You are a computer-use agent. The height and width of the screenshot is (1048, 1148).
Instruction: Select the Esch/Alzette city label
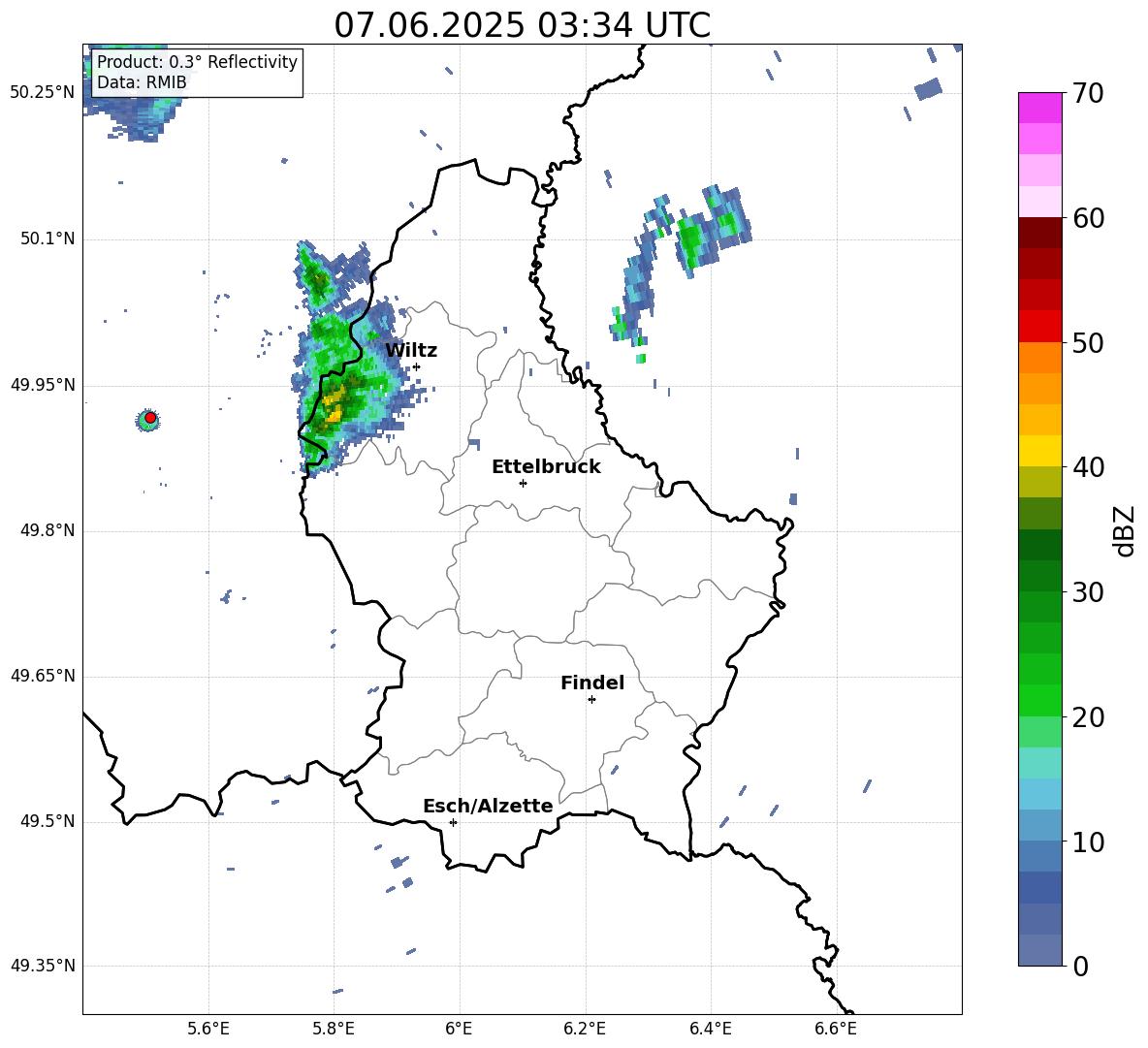[488, 806]
